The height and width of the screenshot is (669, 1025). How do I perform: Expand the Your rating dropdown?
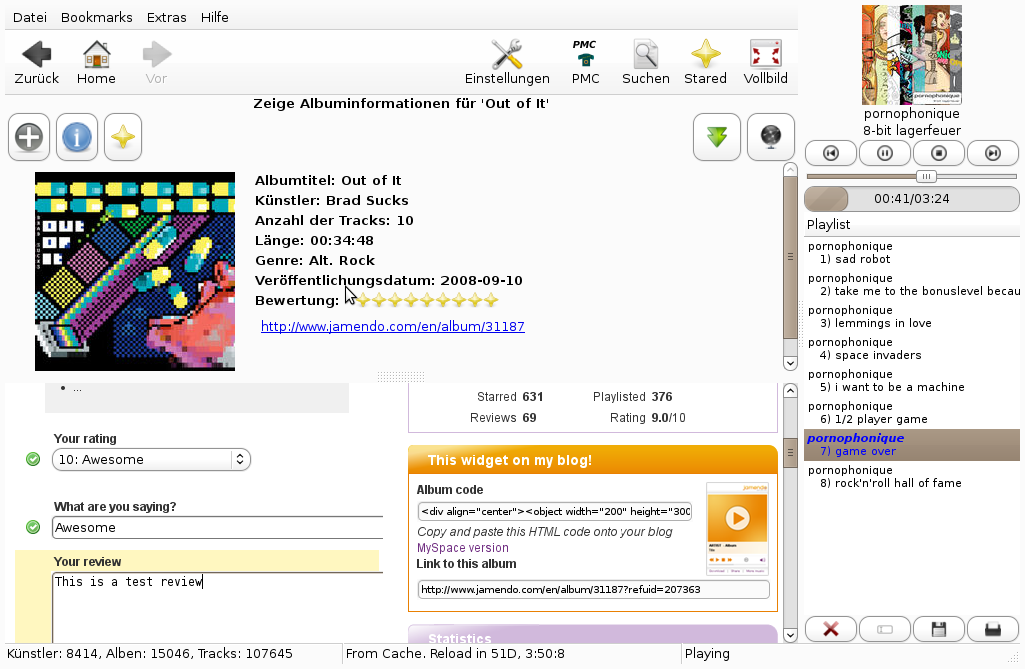pos(151,459)
